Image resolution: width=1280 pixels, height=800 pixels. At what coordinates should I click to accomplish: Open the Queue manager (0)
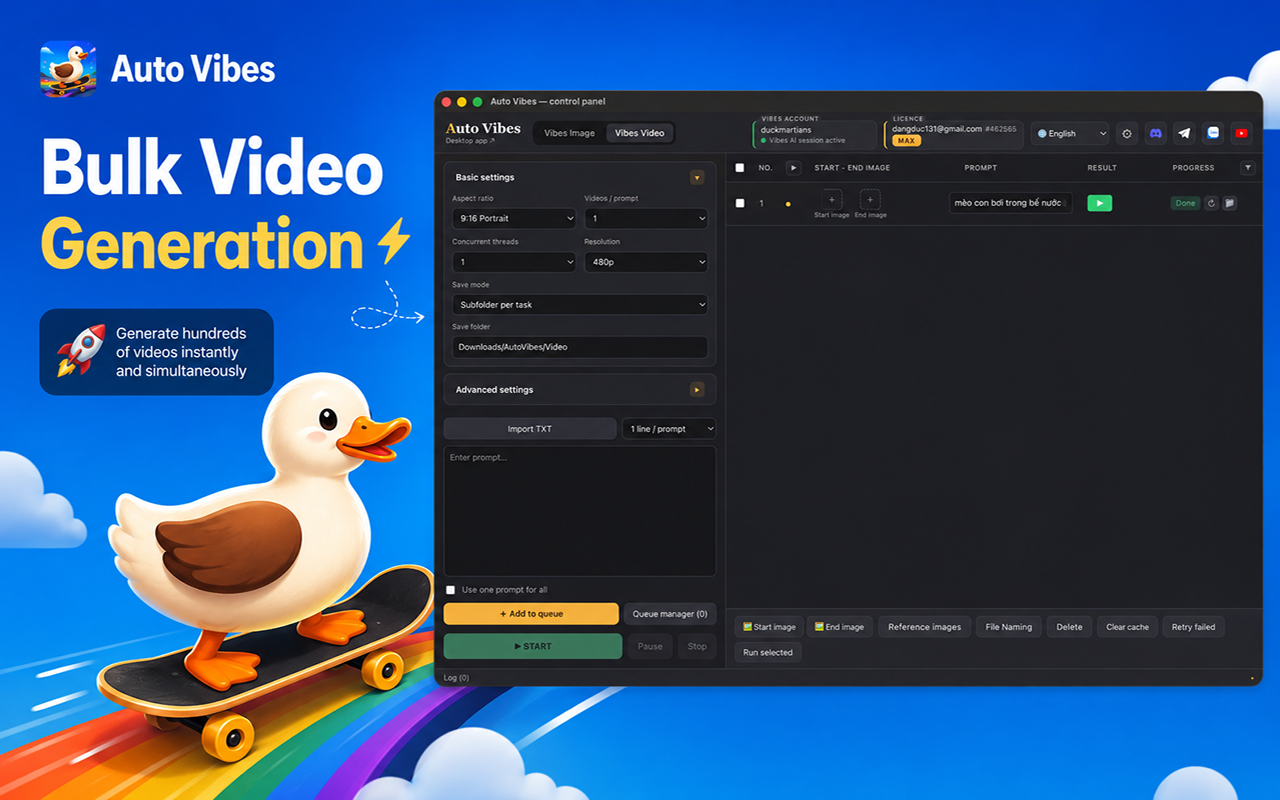point(670,614)
